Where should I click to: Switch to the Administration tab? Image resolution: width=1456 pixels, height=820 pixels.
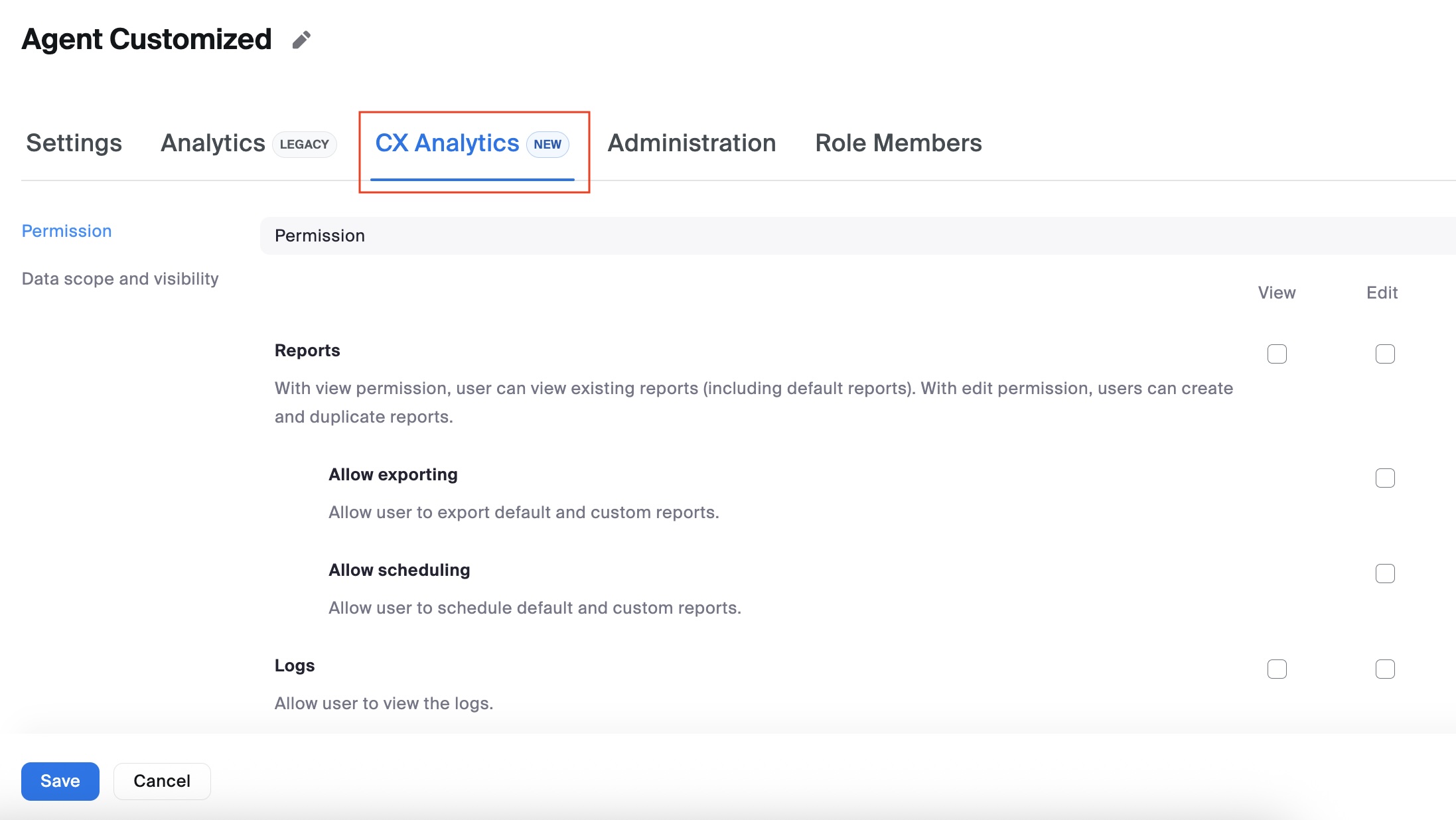coord(692,143)
